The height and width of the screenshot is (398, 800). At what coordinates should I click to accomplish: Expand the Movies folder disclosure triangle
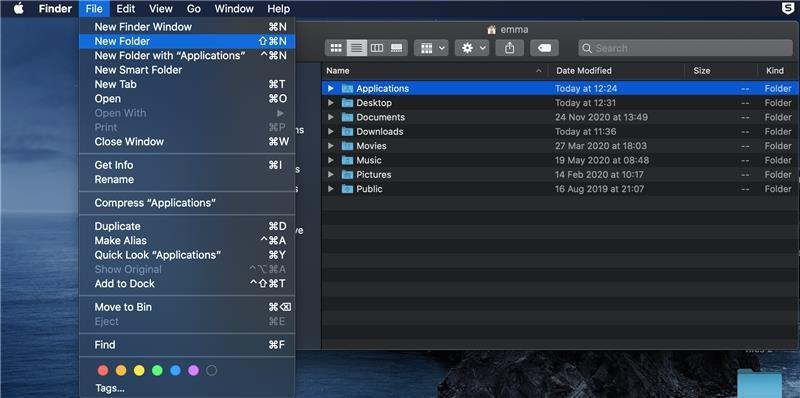tap(331, 145)
